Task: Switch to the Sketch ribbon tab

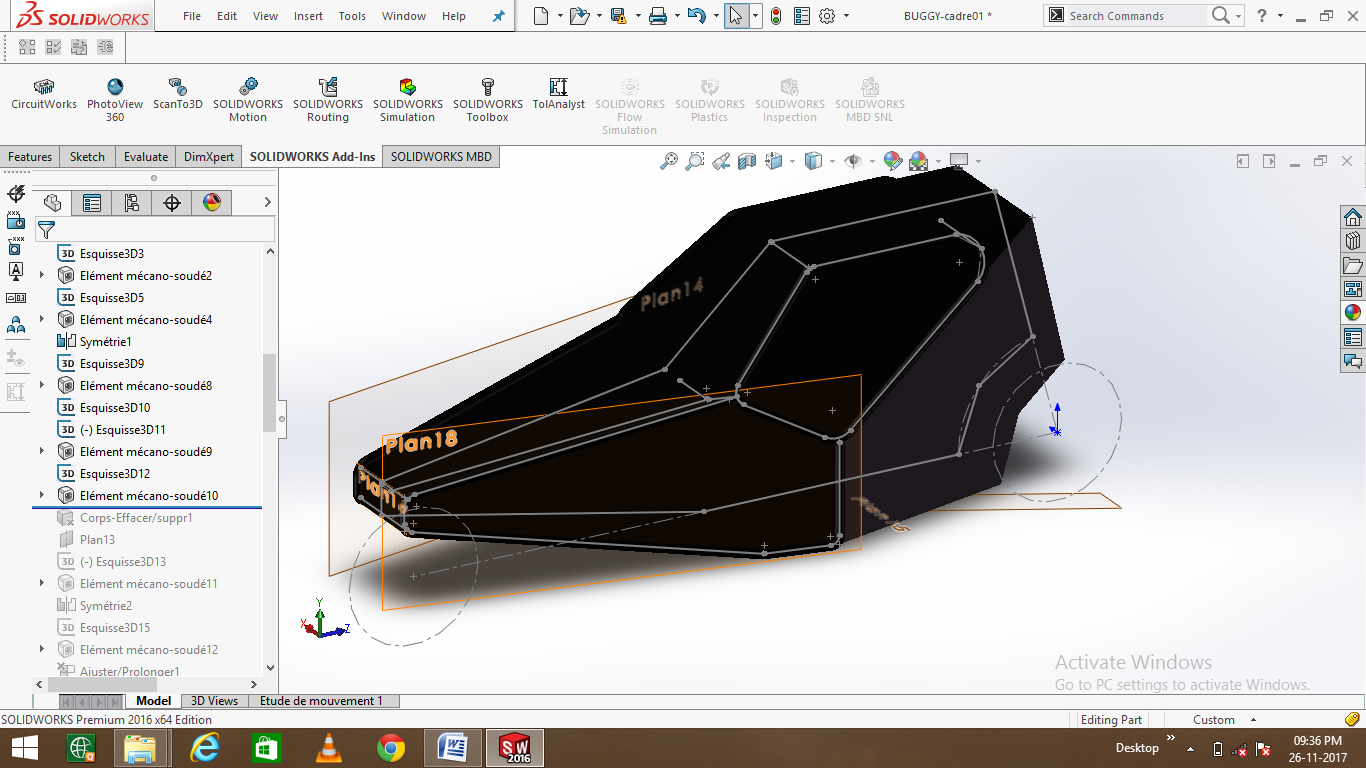Action: pos(86,156)
